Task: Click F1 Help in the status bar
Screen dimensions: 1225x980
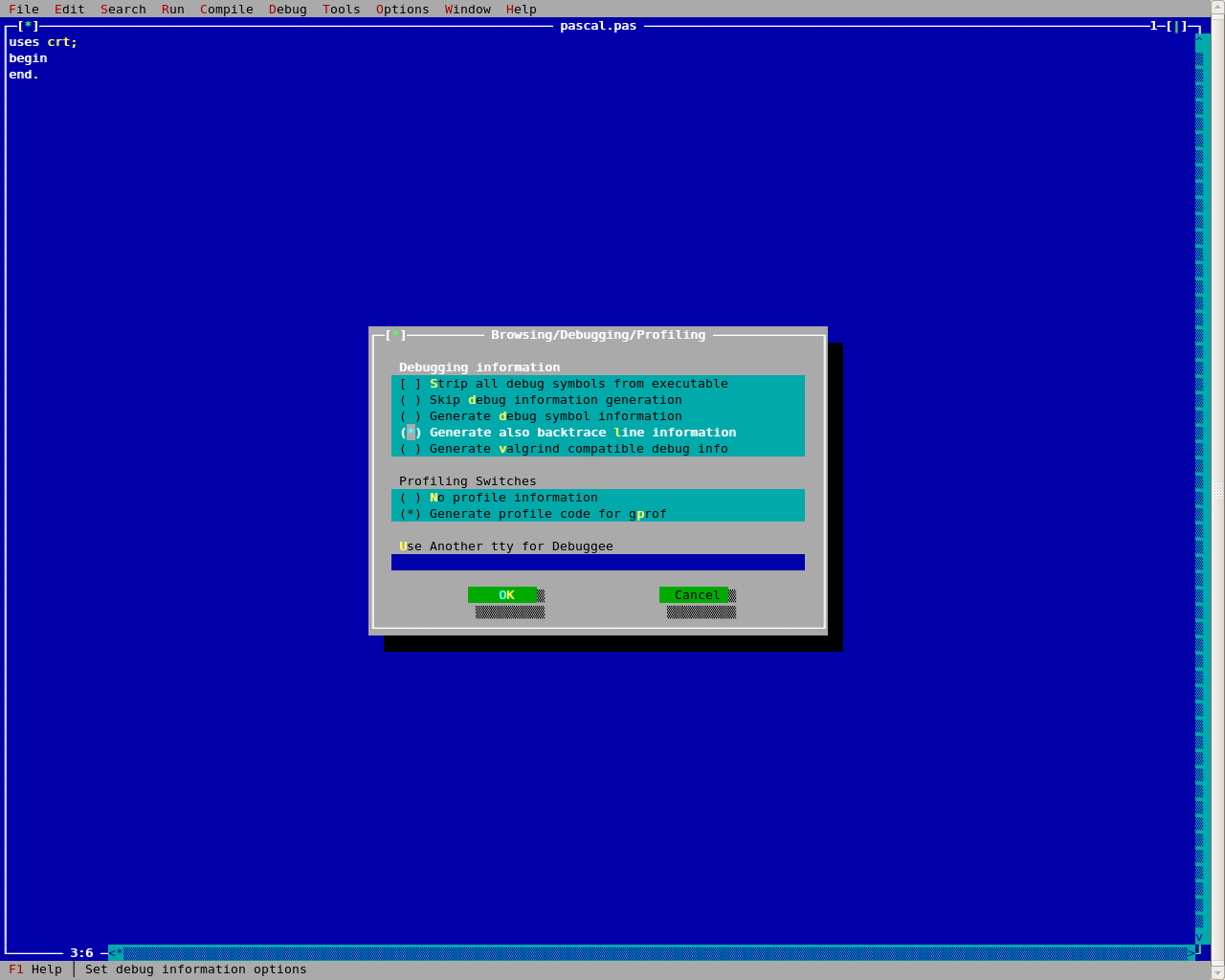Action: (x=35, y=969)
